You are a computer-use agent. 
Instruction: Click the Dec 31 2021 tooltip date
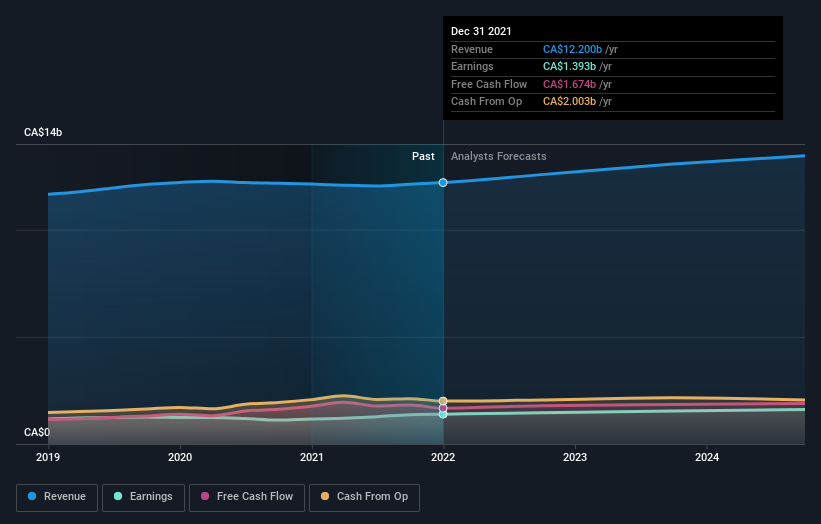(481, 31)
